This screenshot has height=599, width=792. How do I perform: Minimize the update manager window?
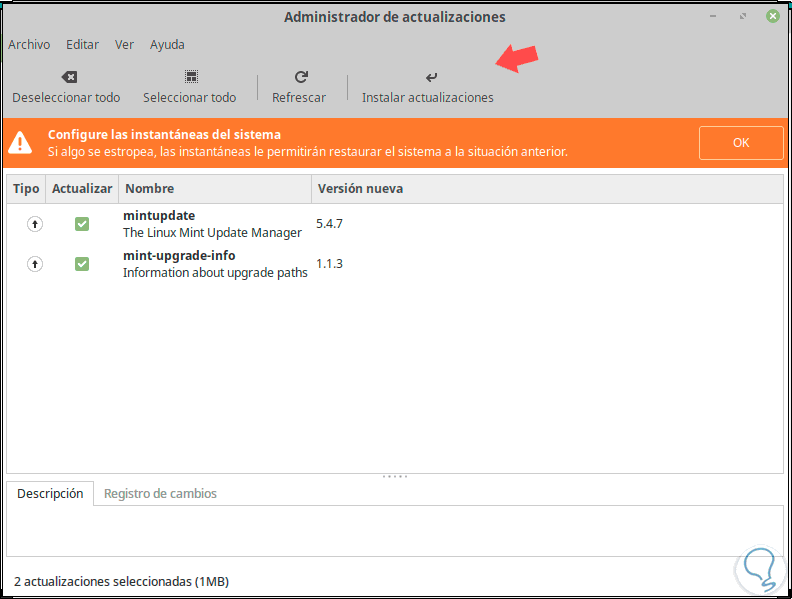coord(713,16)
